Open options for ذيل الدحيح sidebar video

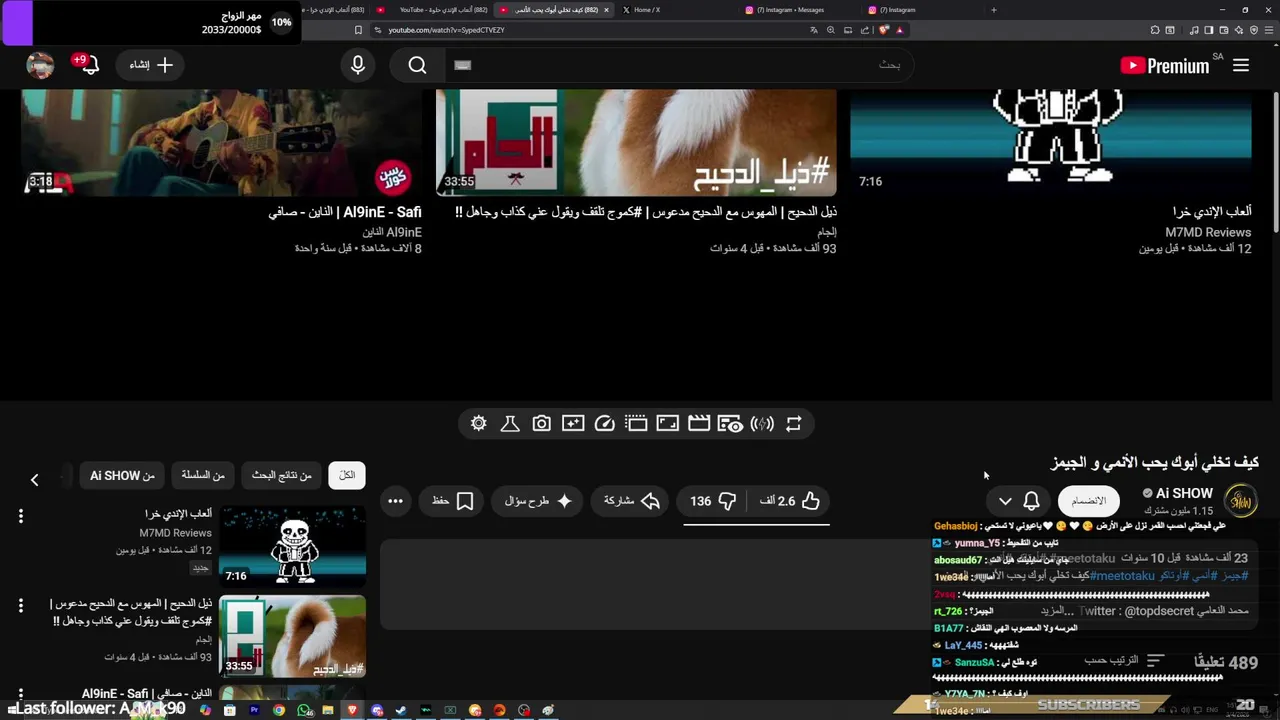20,606
